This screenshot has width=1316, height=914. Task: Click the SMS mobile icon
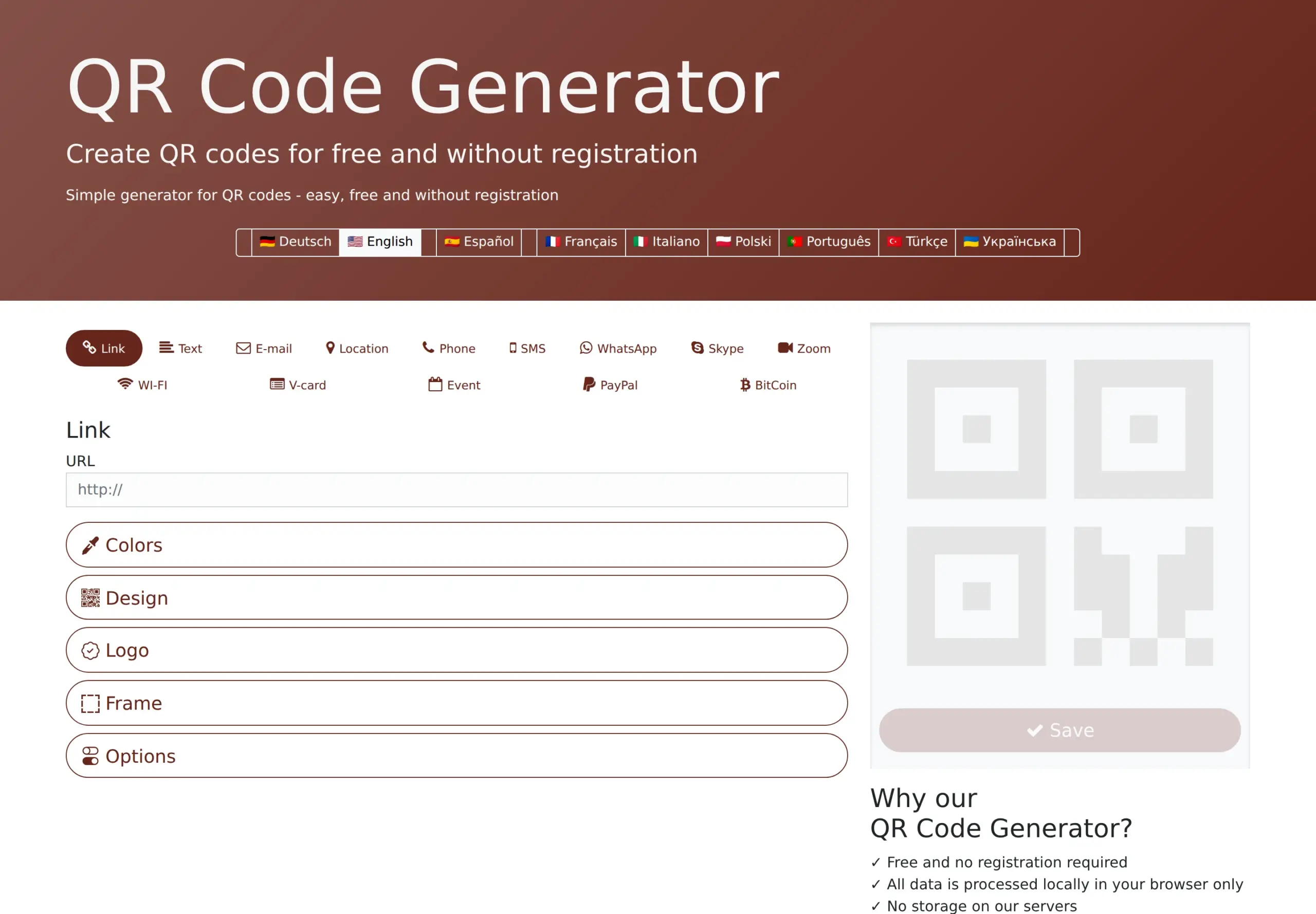click(513, 348)
